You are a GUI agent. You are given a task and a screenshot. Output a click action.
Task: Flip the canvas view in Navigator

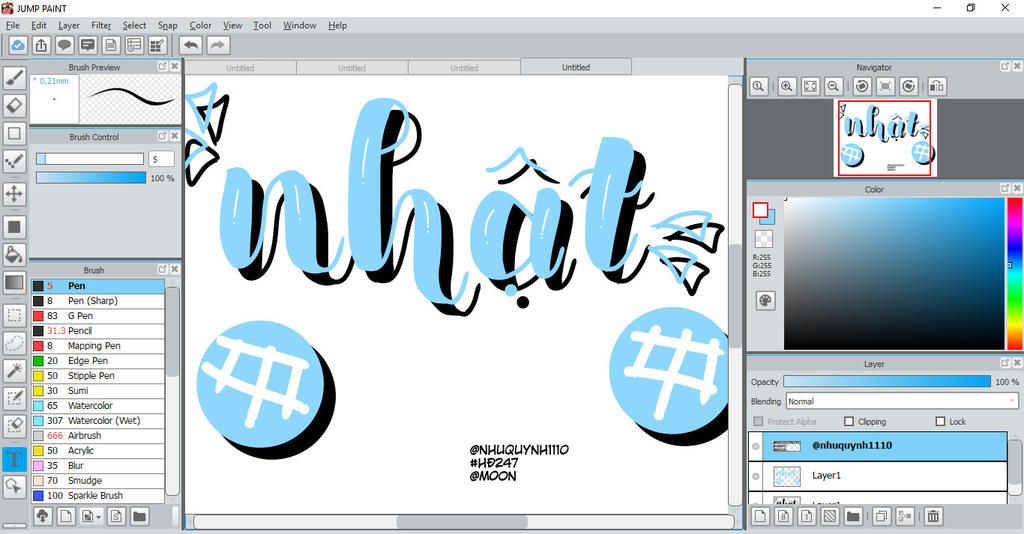coord(936,86)
